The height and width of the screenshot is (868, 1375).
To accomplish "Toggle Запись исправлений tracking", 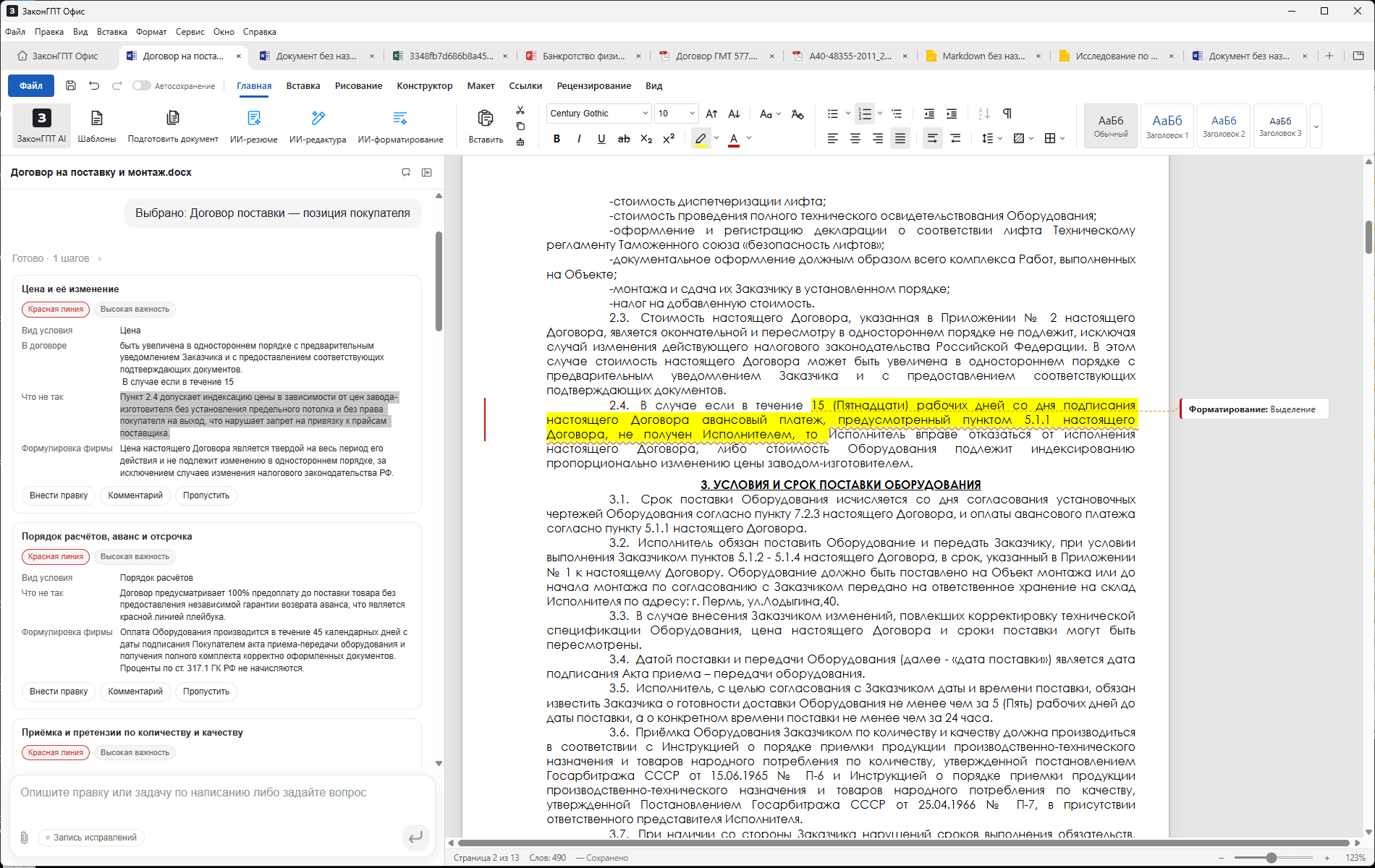I will 91,837.
